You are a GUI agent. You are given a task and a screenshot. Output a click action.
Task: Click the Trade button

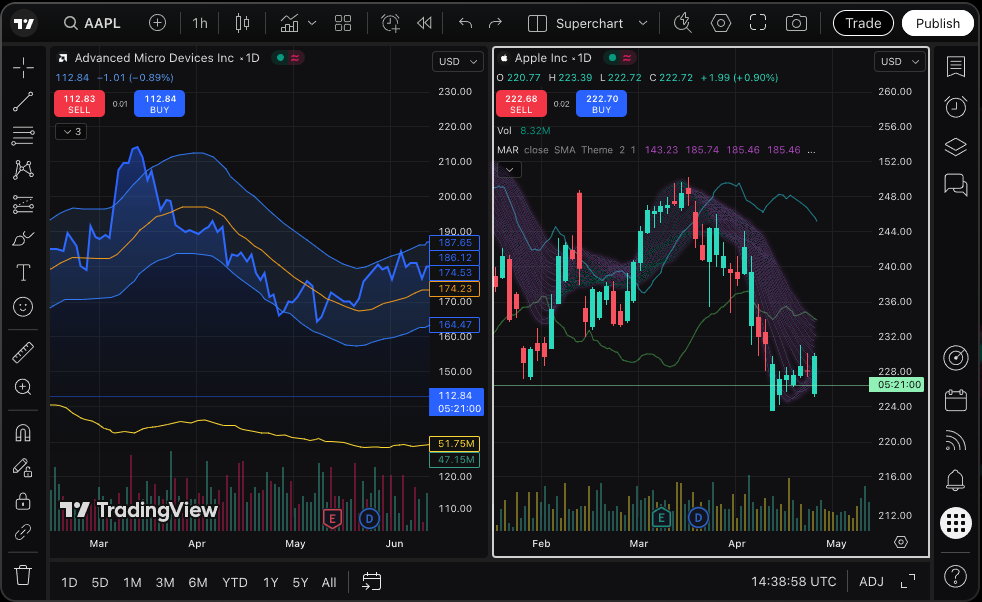863,23
